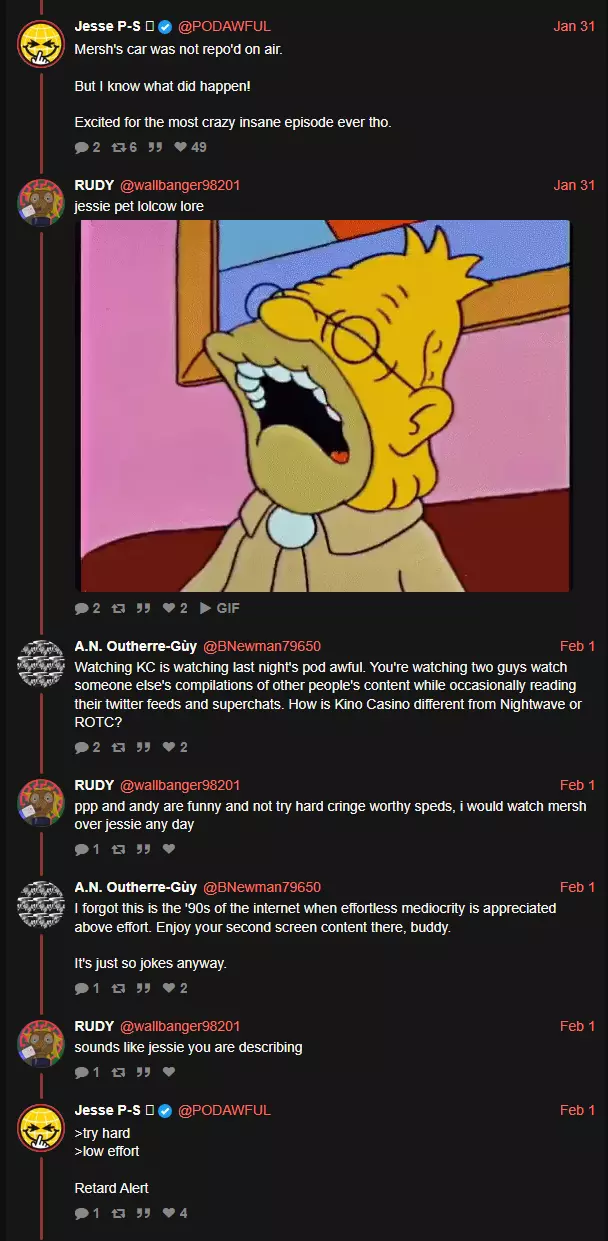Reply to 'effortless mediocrity' tweet
The image size is (608, 1241).
point(82,988)
